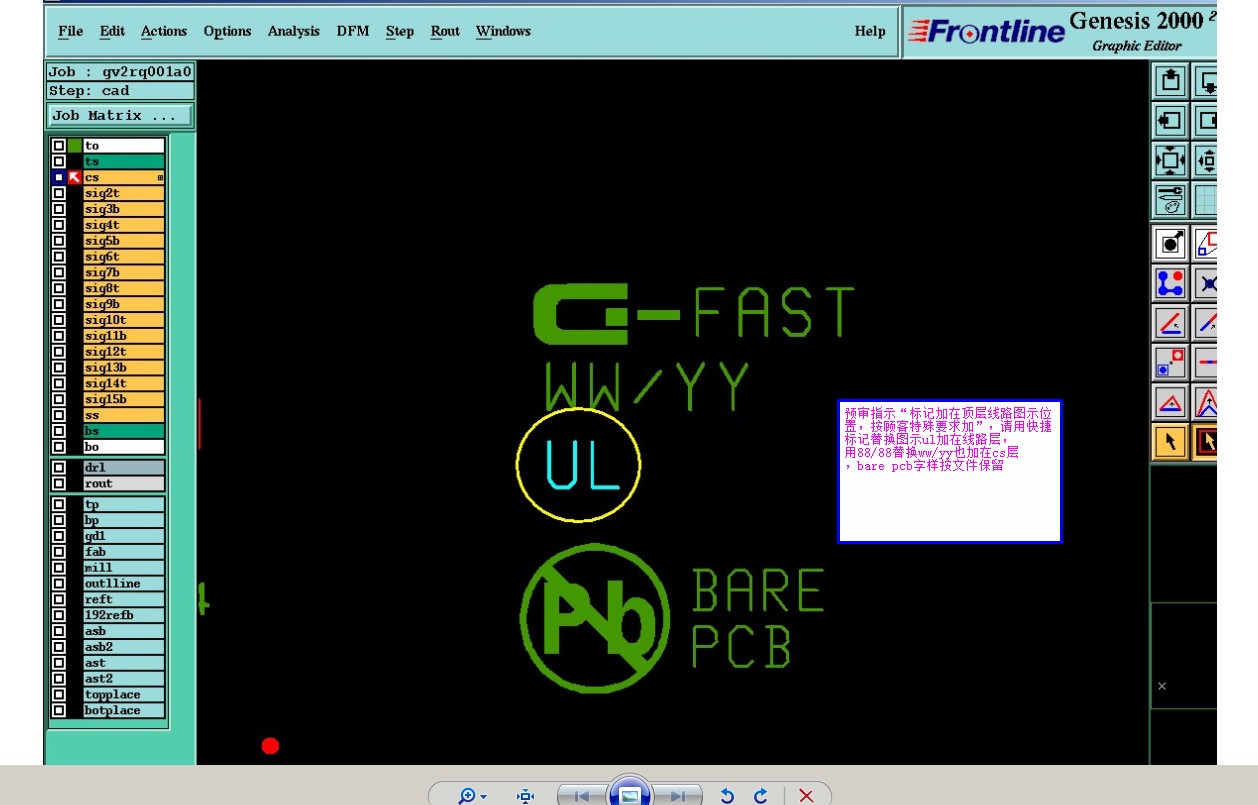Select the blue-red squares move tool
Viewport: 1258px width, 805px height.
click(x=1170, y=362)
